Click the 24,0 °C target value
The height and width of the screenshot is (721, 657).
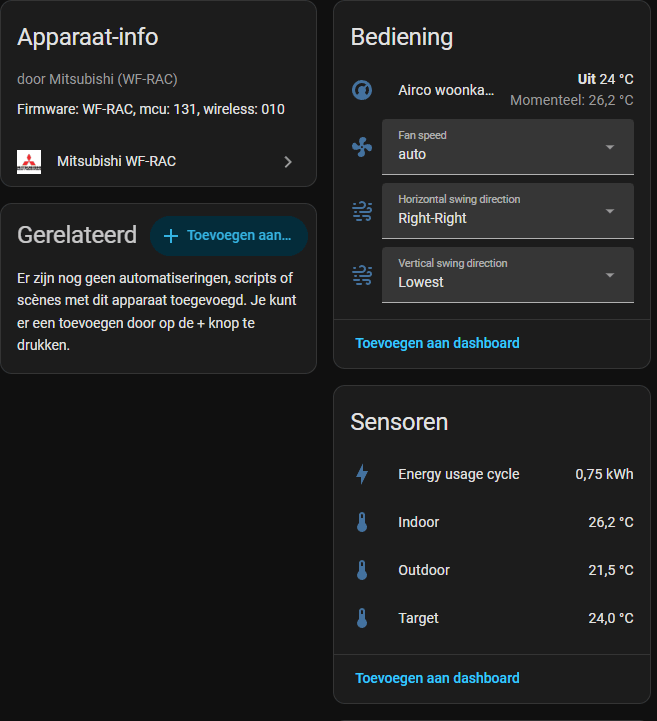(611, 618)
